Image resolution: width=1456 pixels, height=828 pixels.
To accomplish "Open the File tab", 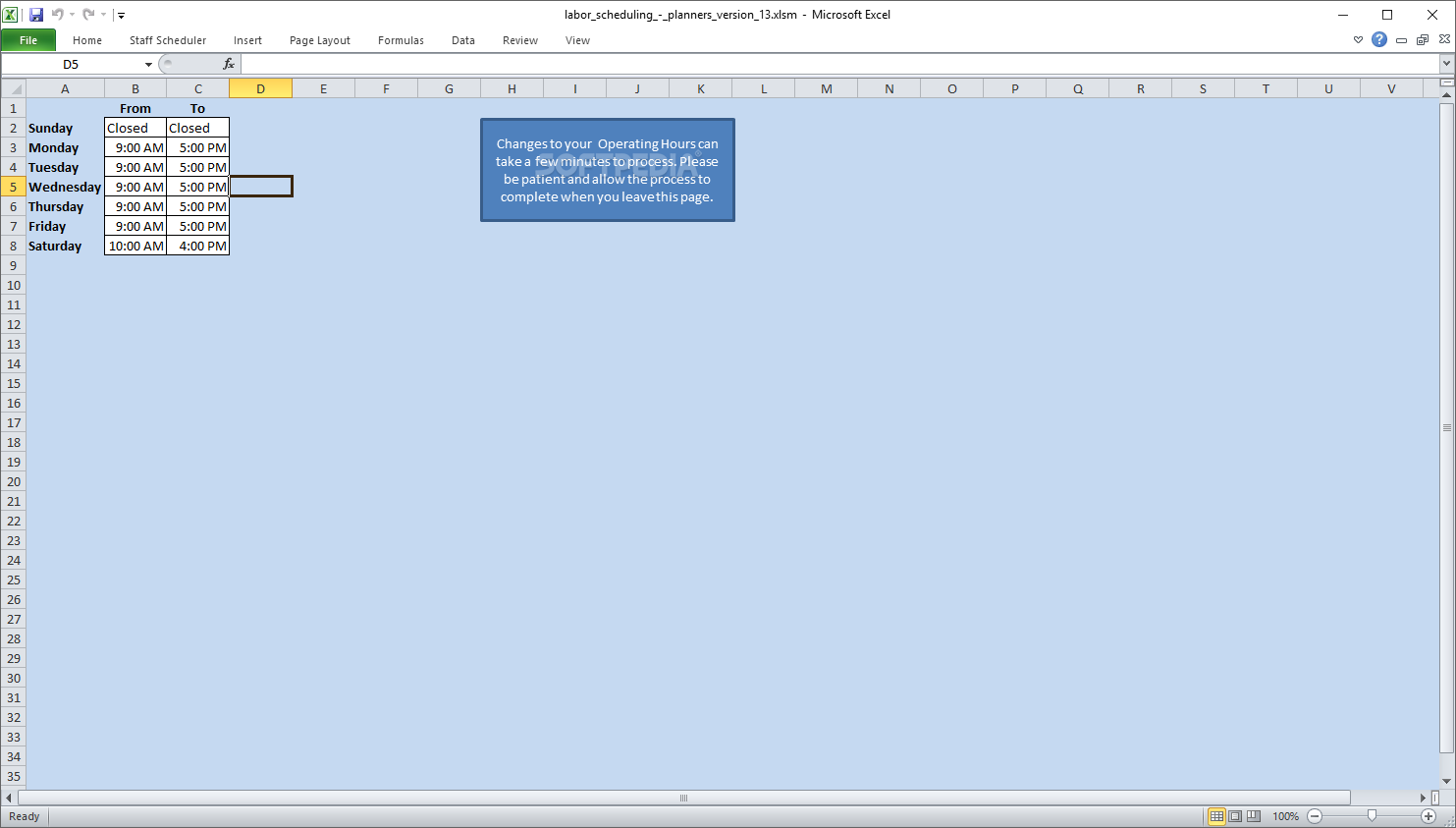I will pyautogui.click(x=28, y=40).
